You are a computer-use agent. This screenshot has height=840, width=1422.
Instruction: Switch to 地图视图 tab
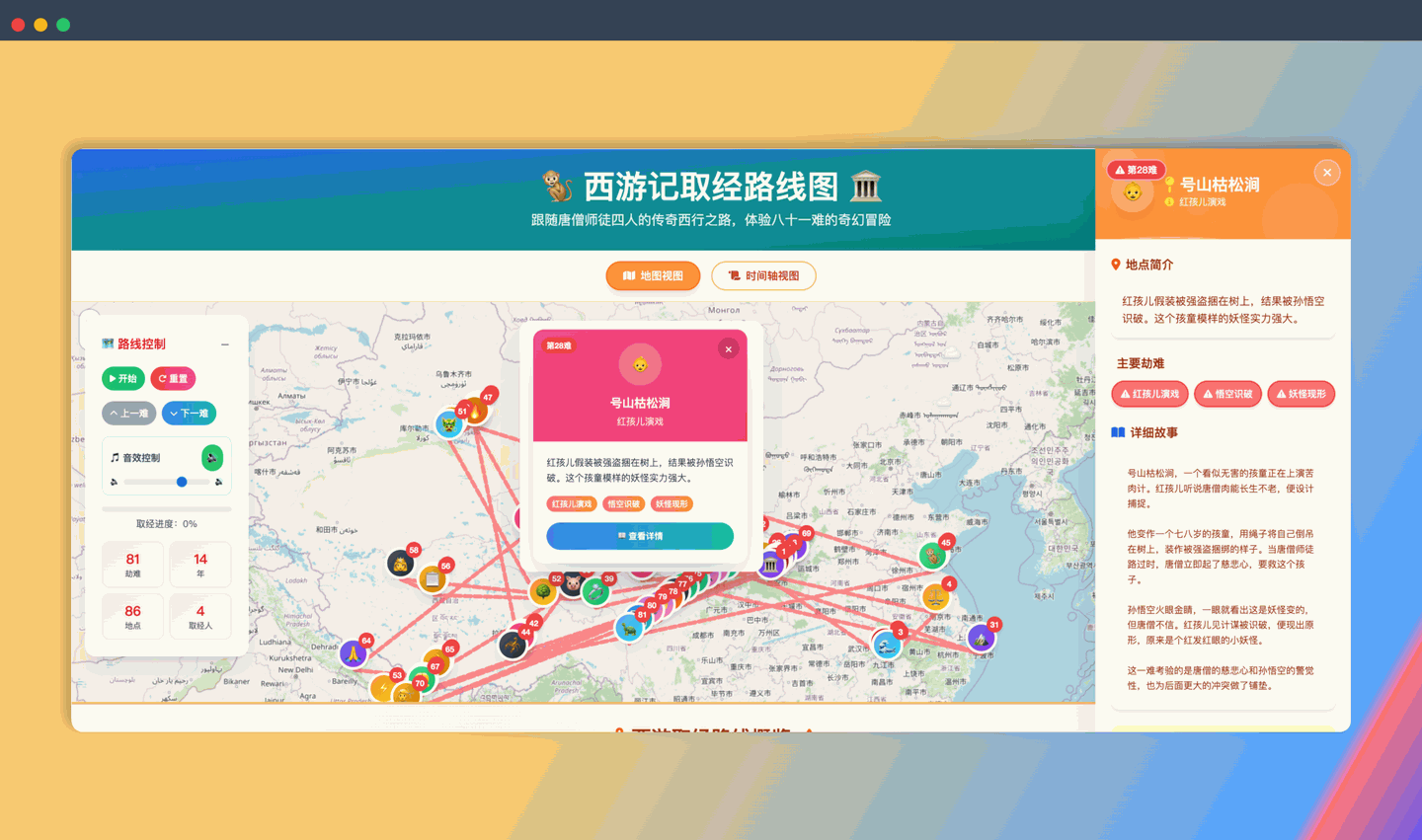coord(653,275)
